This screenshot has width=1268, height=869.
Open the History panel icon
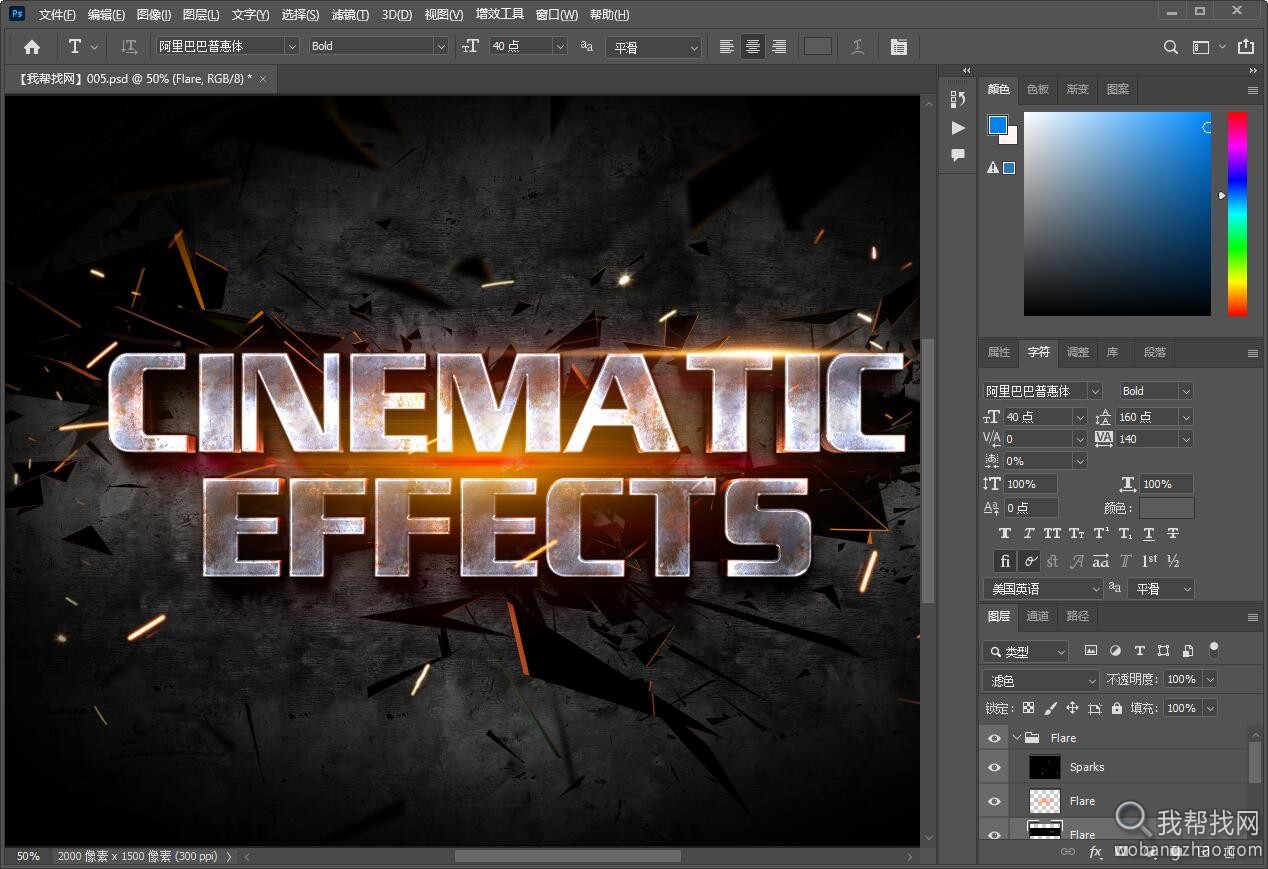click(958, 99)
